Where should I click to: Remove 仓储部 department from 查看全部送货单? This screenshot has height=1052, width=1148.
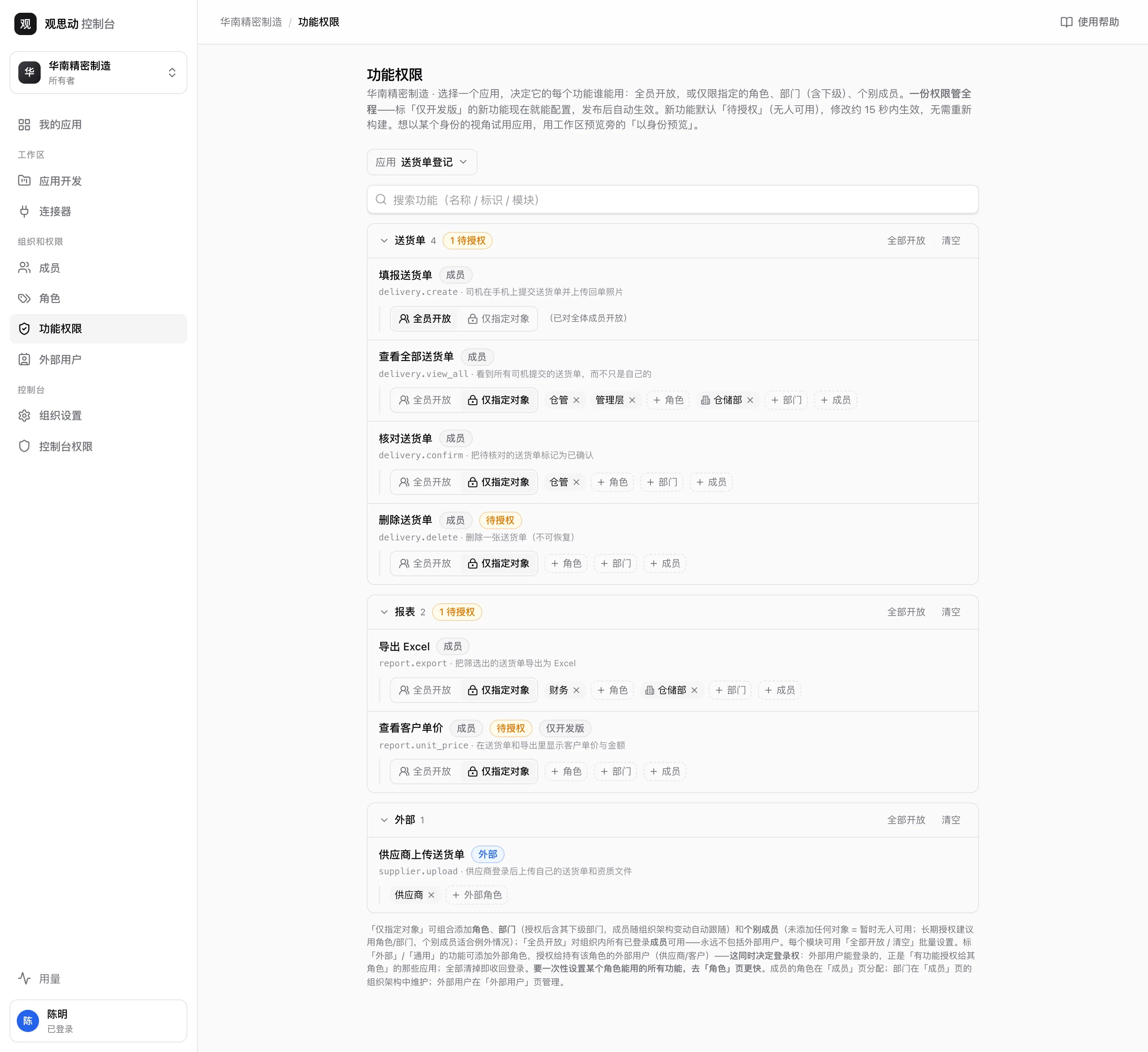(750, 400)
